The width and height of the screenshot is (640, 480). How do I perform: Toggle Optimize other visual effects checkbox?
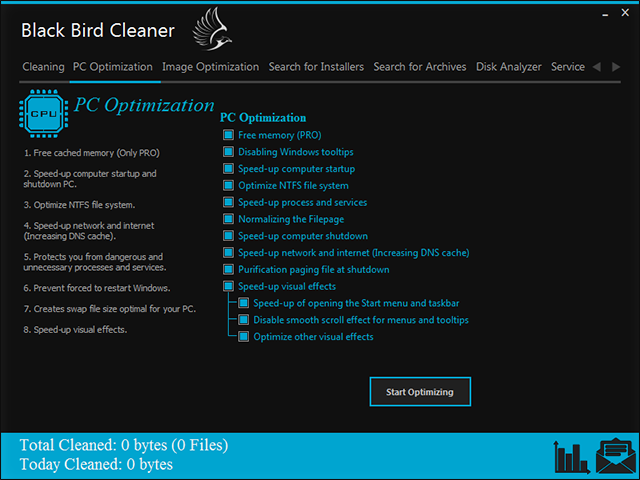pos(244,336)
